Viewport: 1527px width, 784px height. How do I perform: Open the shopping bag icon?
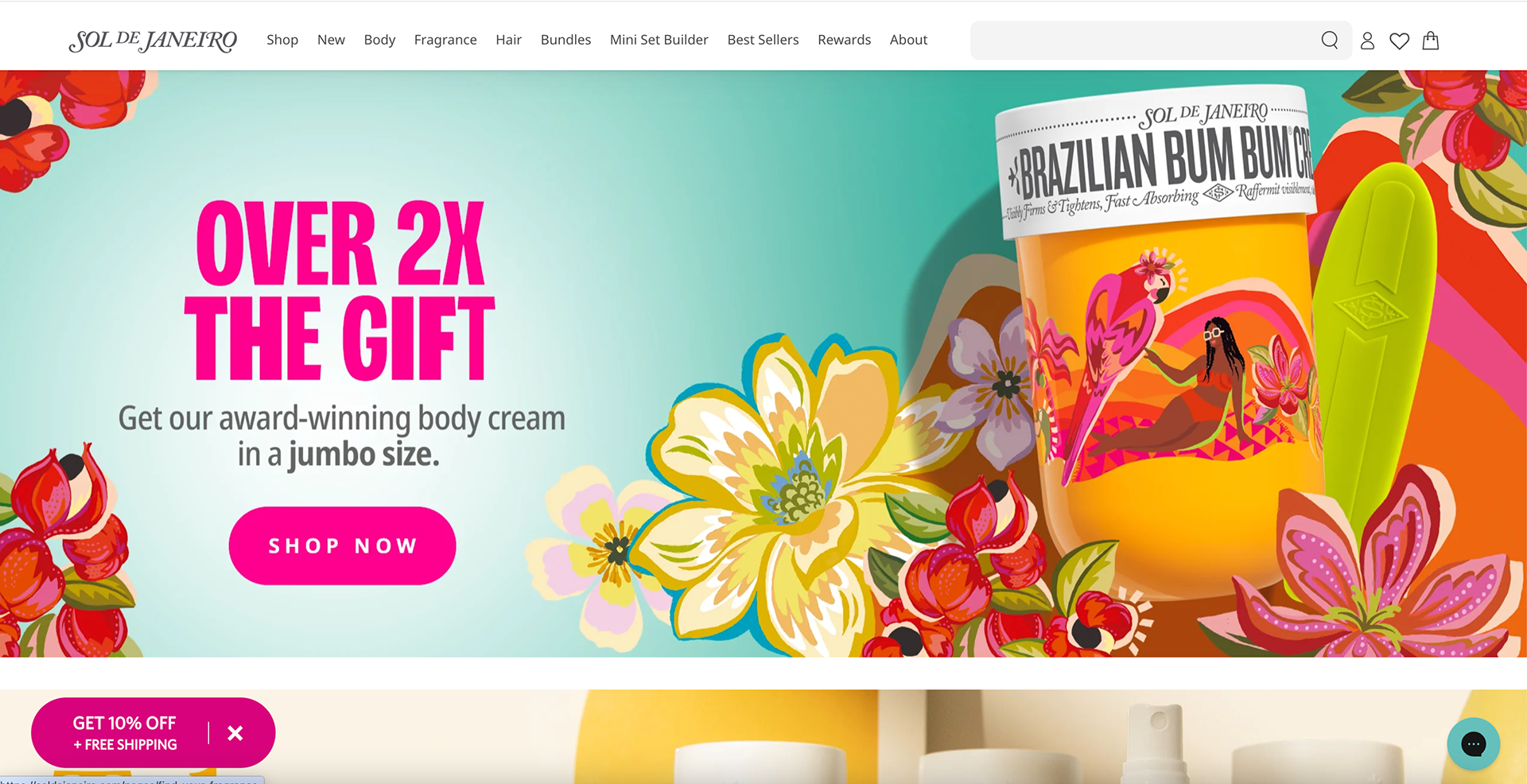(x=1431, y=41)
